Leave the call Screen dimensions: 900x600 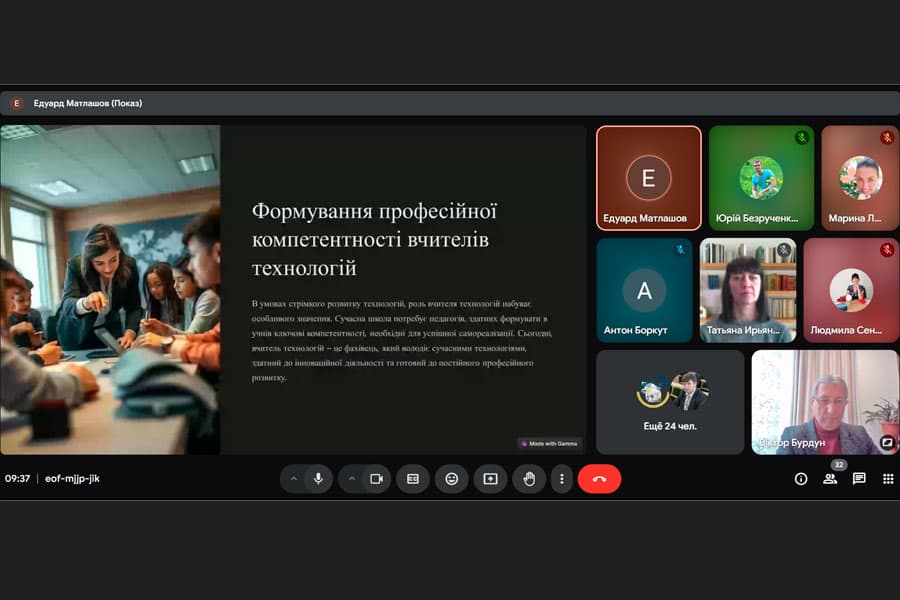click(x=599, y=479)
